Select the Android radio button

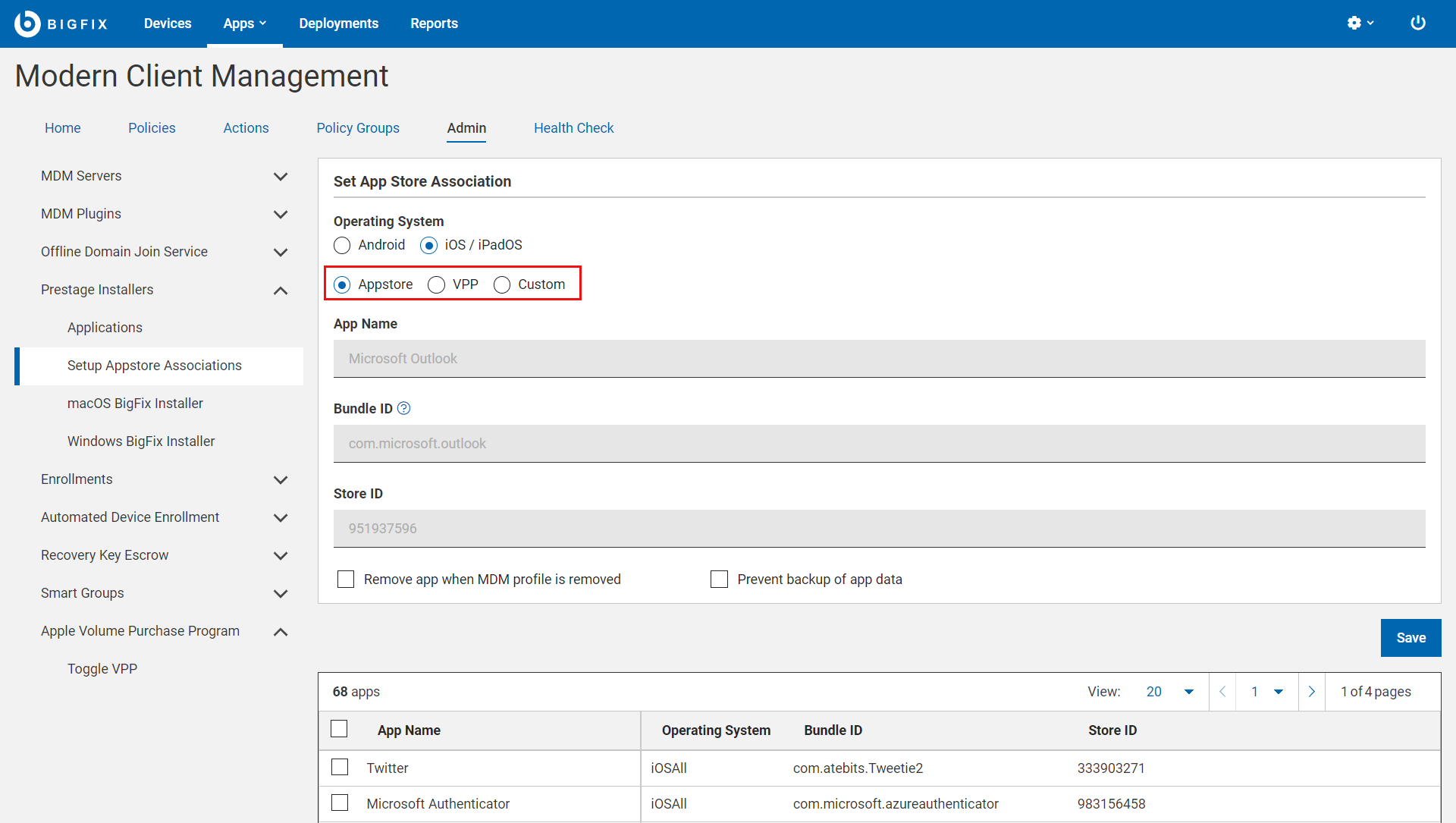click(x=342, y=246)
